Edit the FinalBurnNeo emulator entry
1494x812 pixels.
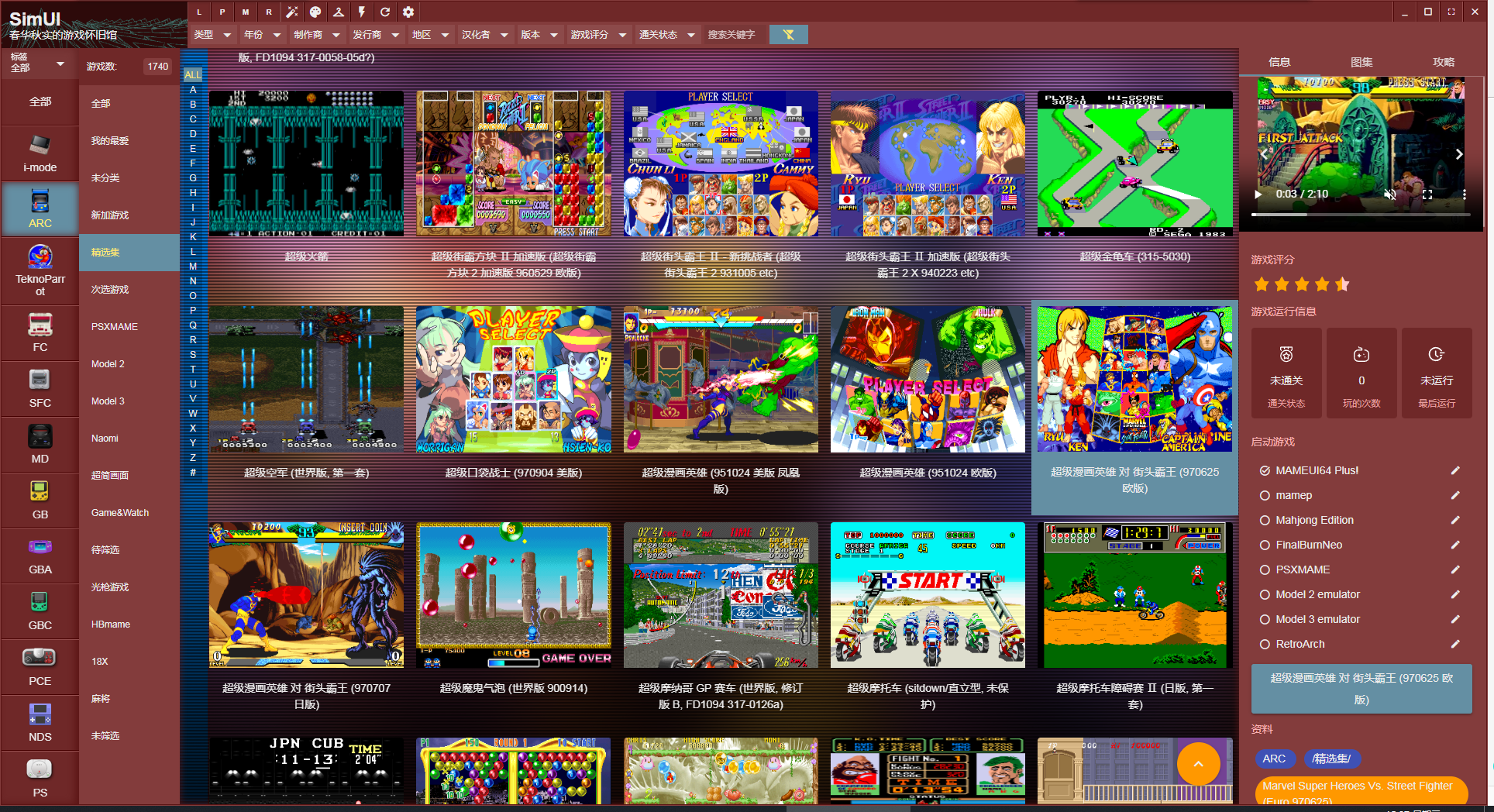pyautogui.click(x=1455, y=545)
